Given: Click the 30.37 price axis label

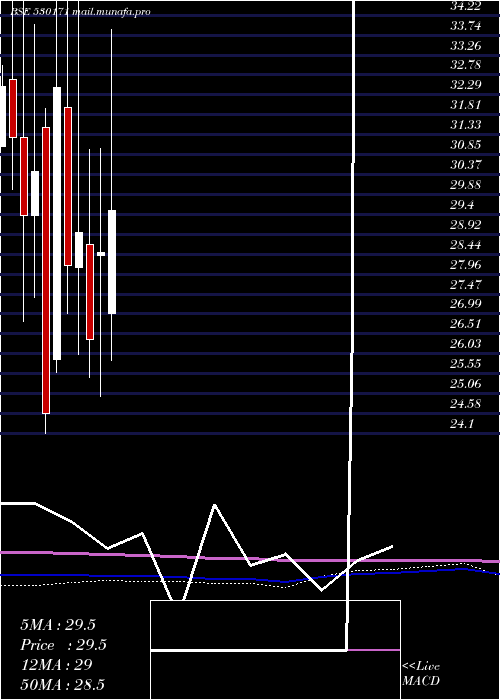Looking at the screenshot, I should [466, 165].
